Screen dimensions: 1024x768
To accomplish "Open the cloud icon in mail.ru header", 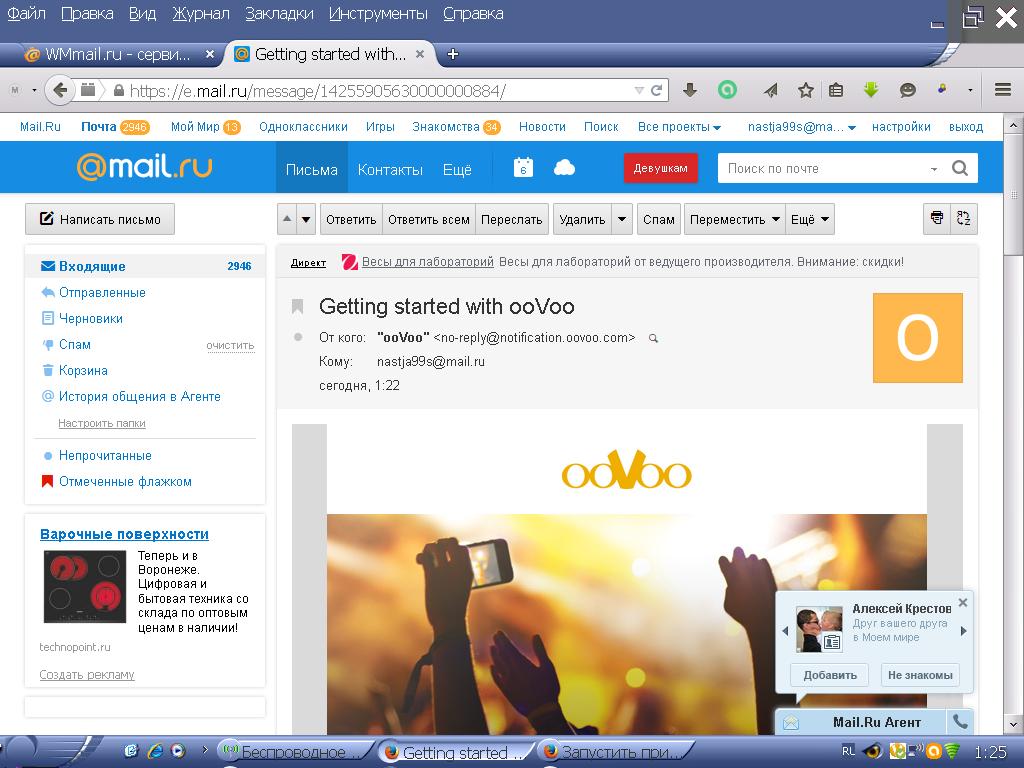I will point(564,168).
